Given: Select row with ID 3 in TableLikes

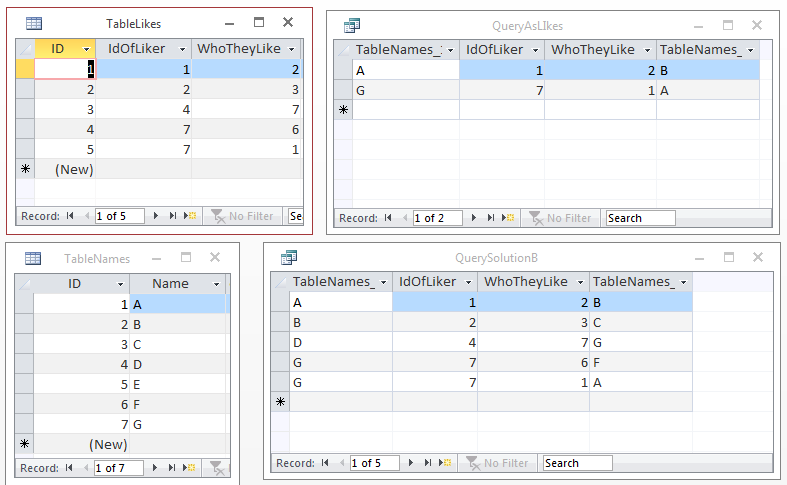Looking at the screenshot, I should click(x=25, y=109).
